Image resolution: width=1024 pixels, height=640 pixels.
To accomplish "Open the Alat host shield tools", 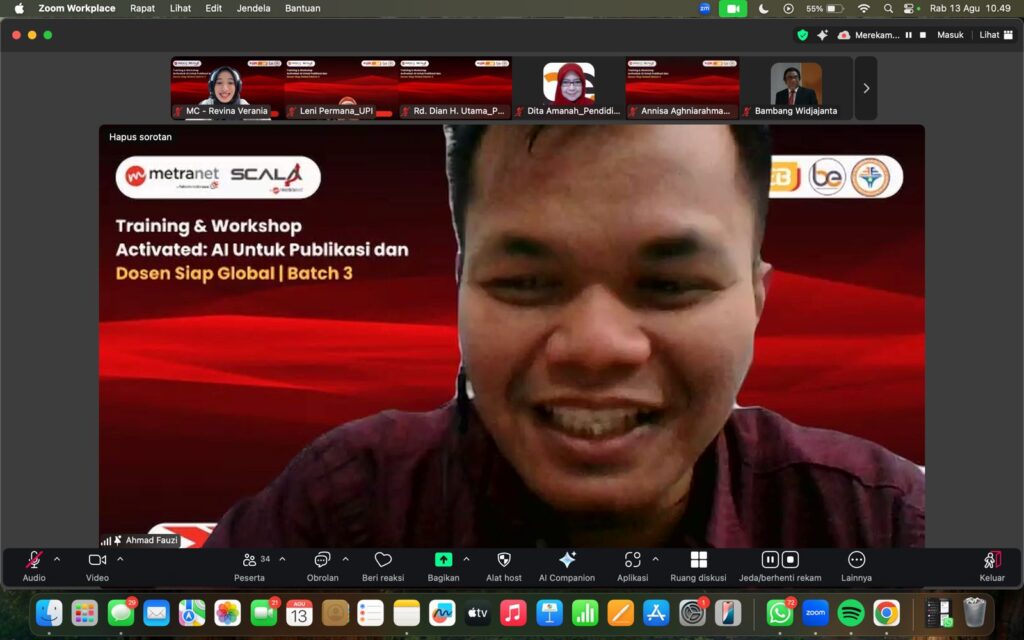I will pyautogui.click(x=504, y=566).
